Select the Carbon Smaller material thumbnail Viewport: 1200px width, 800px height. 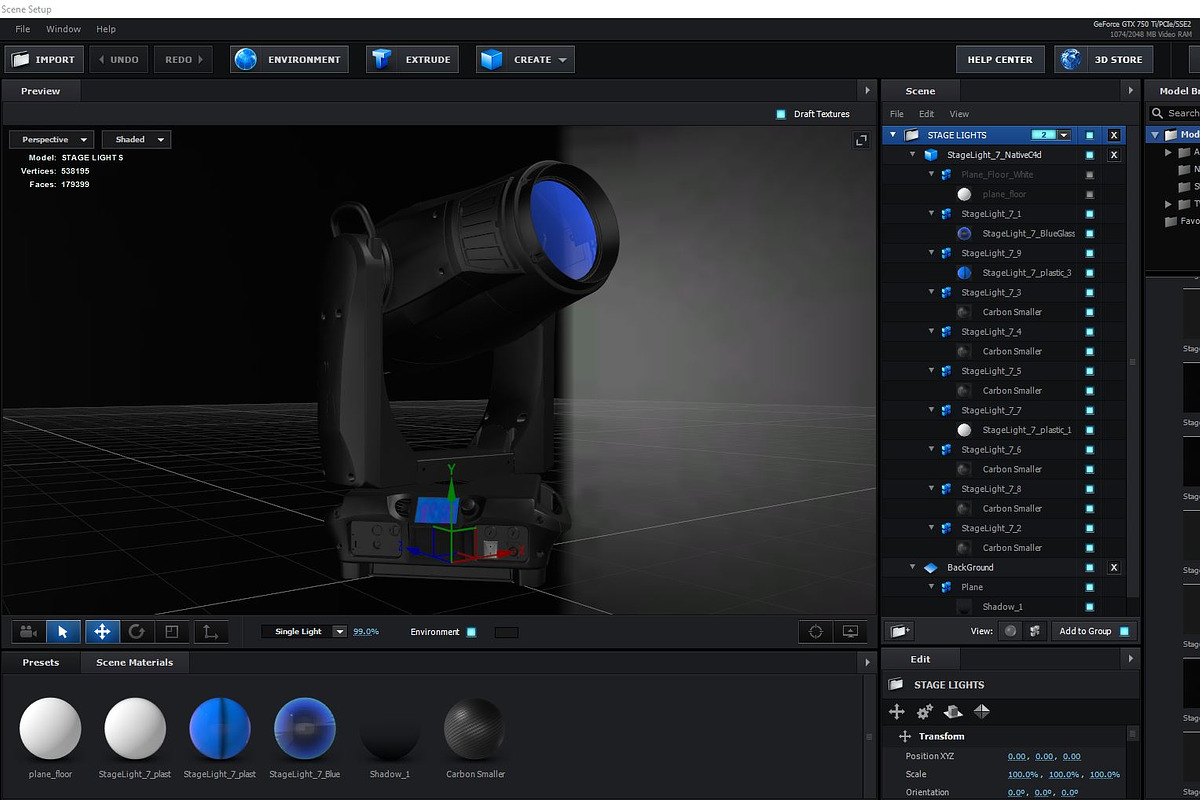pos(475,730)
